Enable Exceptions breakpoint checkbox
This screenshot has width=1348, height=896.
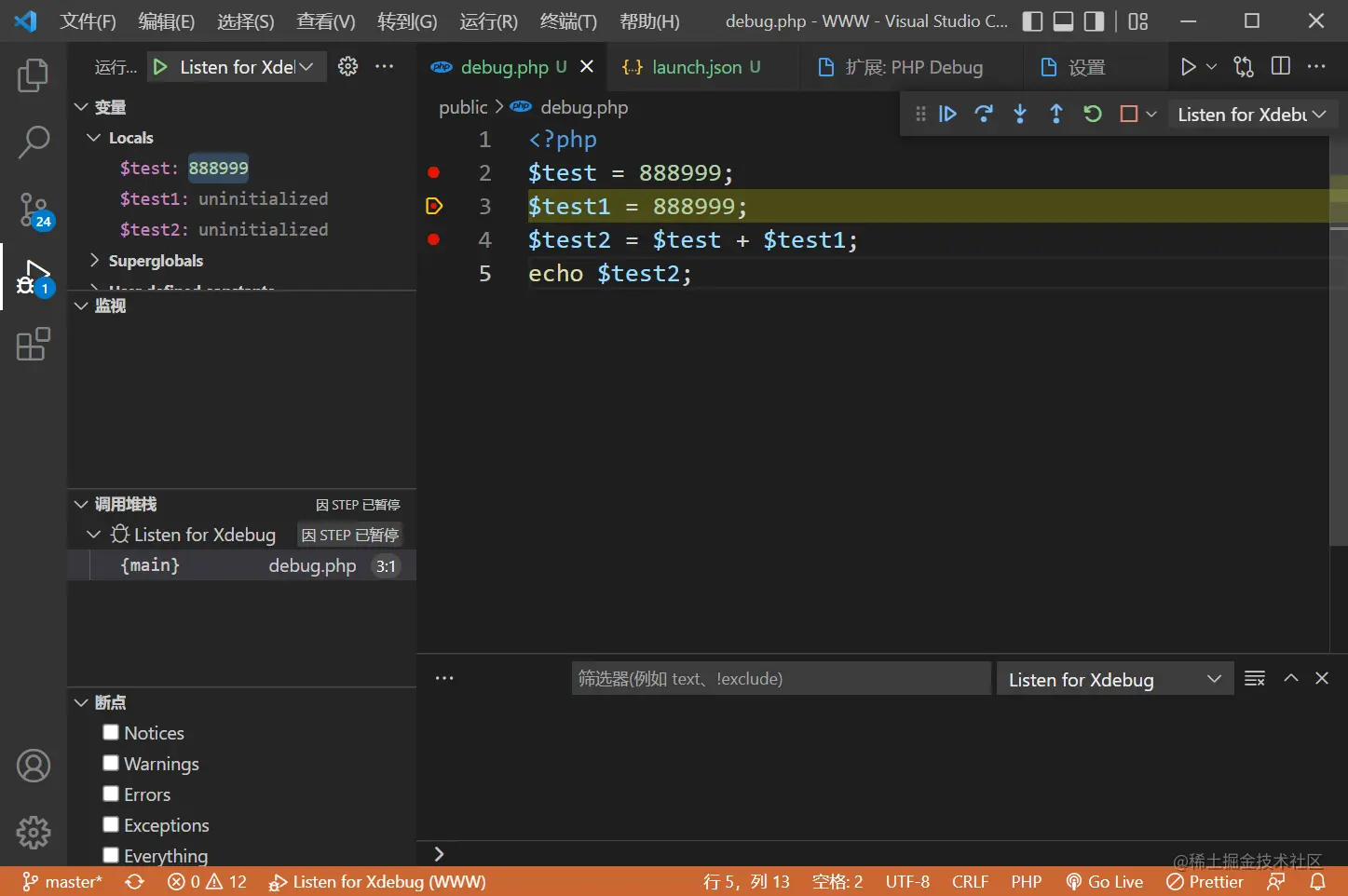point(111,824)
